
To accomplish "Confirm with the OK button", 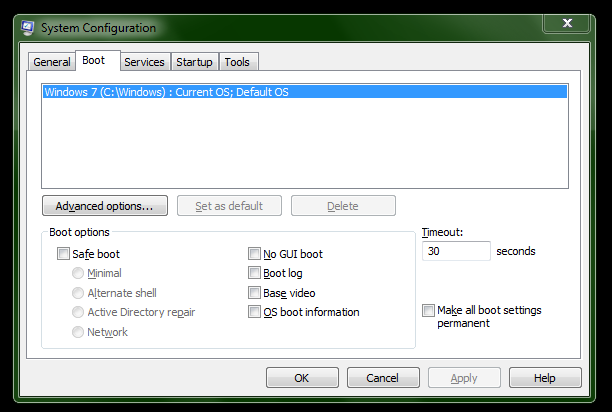I will tap(302, 378).
